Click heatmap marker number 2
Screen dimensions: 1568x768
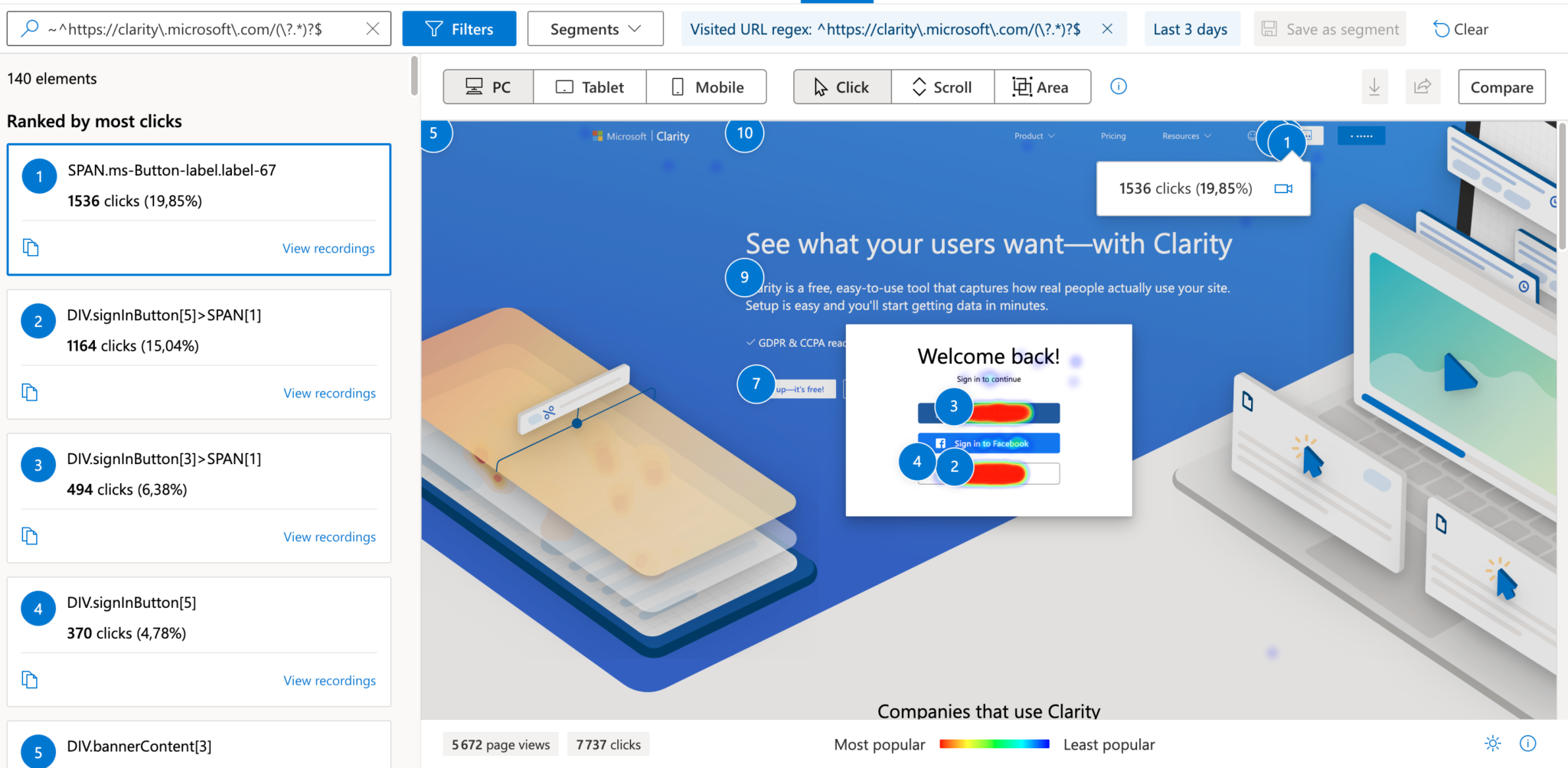pyautogui.click(x=954, y=466)
